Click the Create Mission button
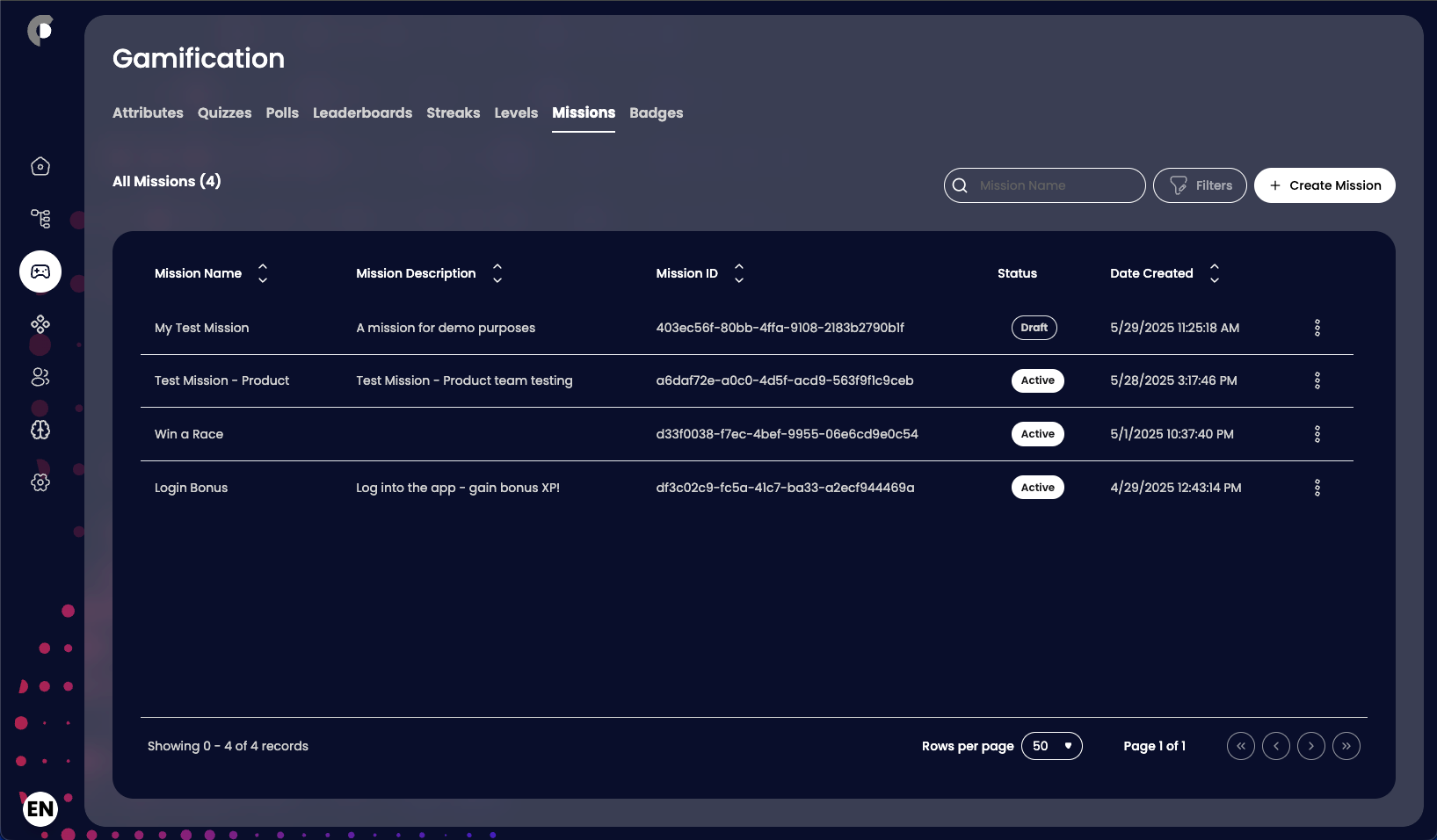The height and width of the screenshot is (840, 1437). pos(1324,185)
